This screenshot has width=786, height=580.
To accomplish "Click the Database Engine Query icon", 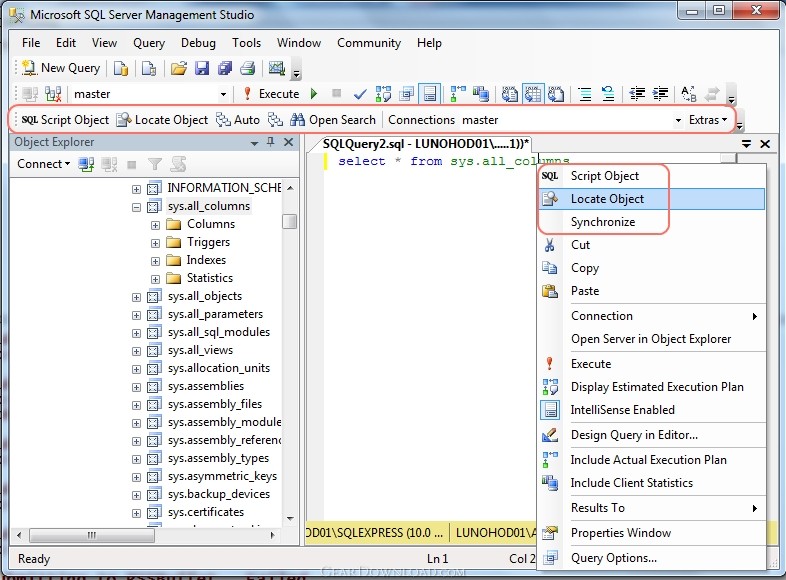I will coord(121,68).
